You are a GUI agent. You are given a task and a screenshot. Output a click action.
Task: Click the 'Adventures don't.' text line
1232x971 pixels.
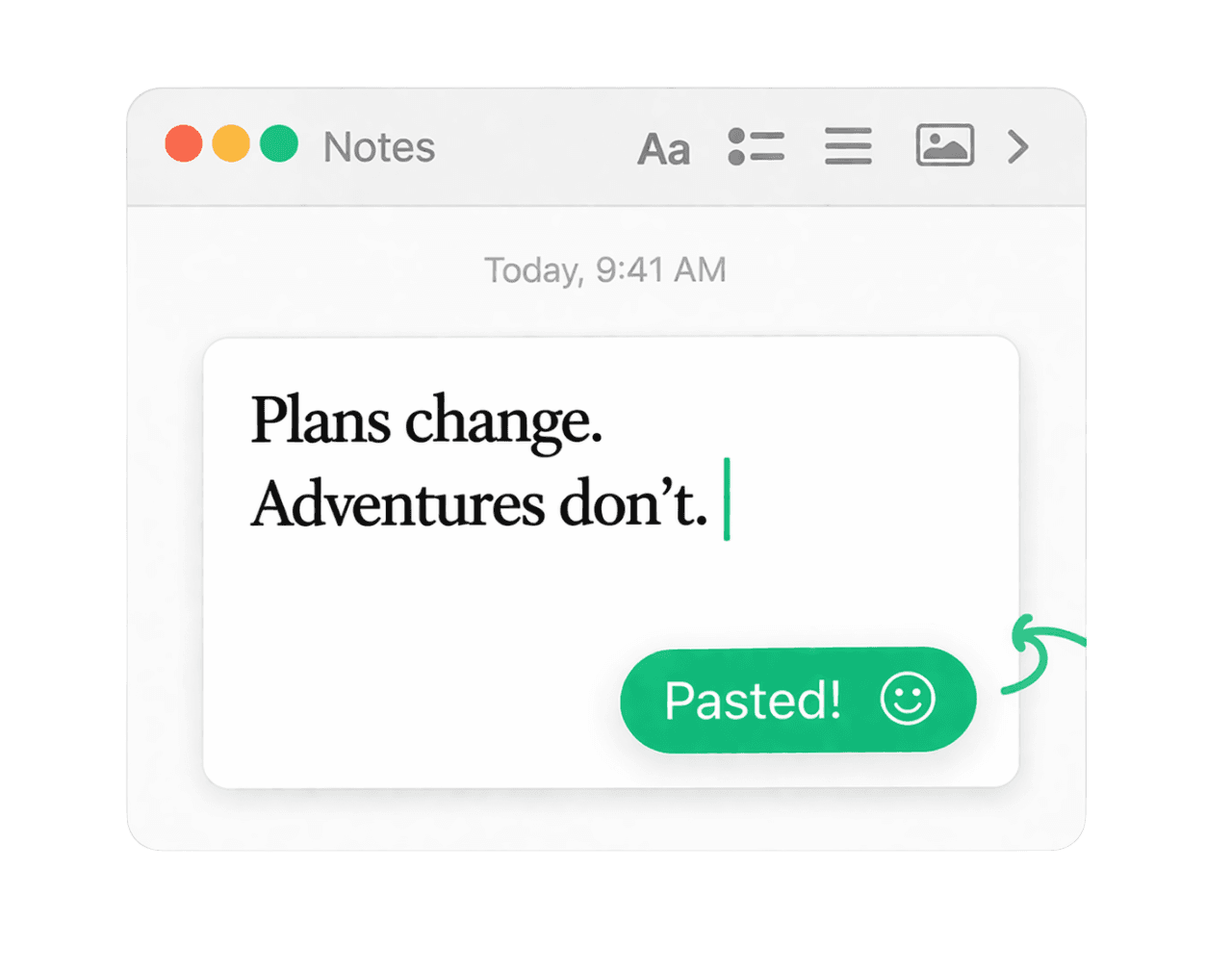point(478,503)
